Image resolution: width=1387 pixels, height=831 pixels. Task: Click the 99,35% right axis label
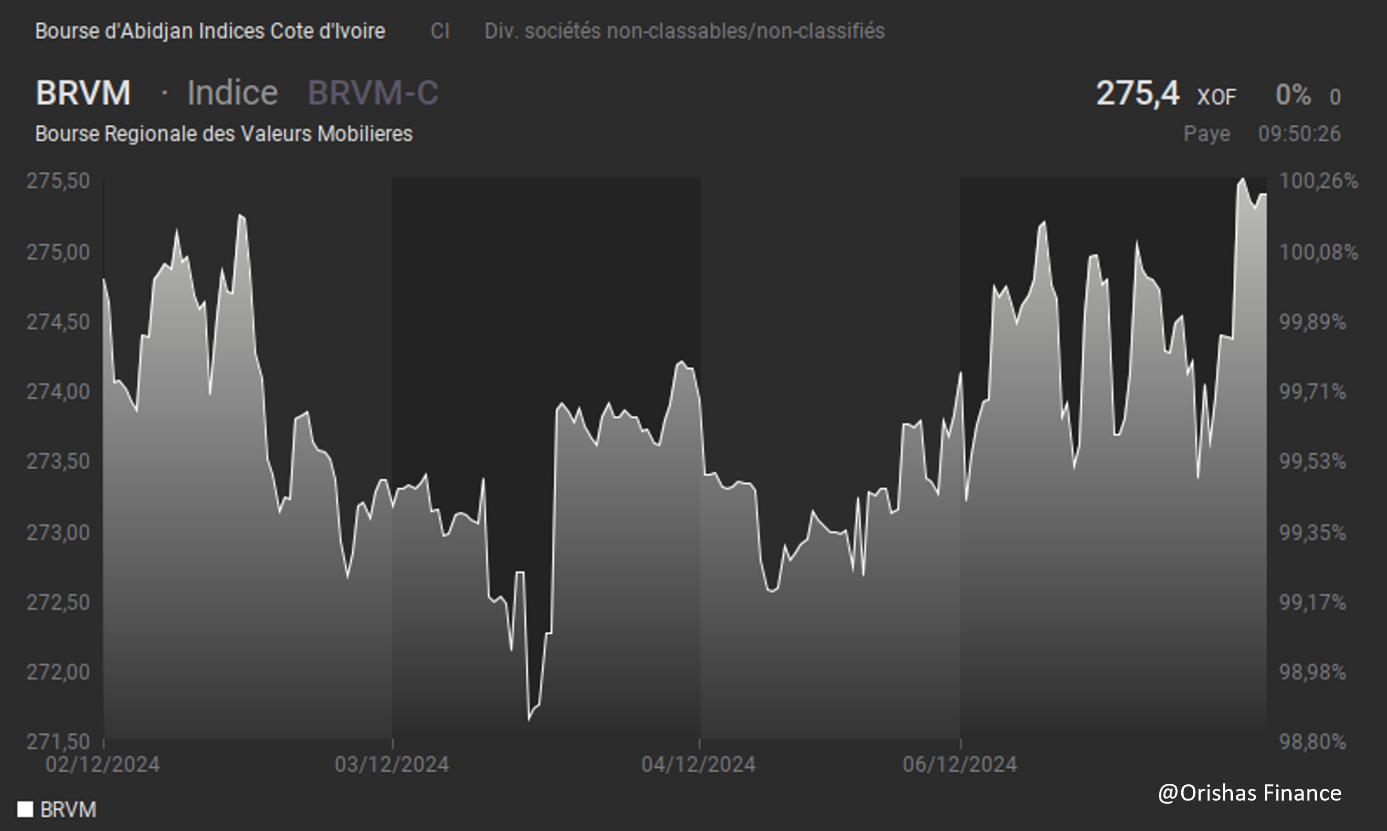[1314, 531]
